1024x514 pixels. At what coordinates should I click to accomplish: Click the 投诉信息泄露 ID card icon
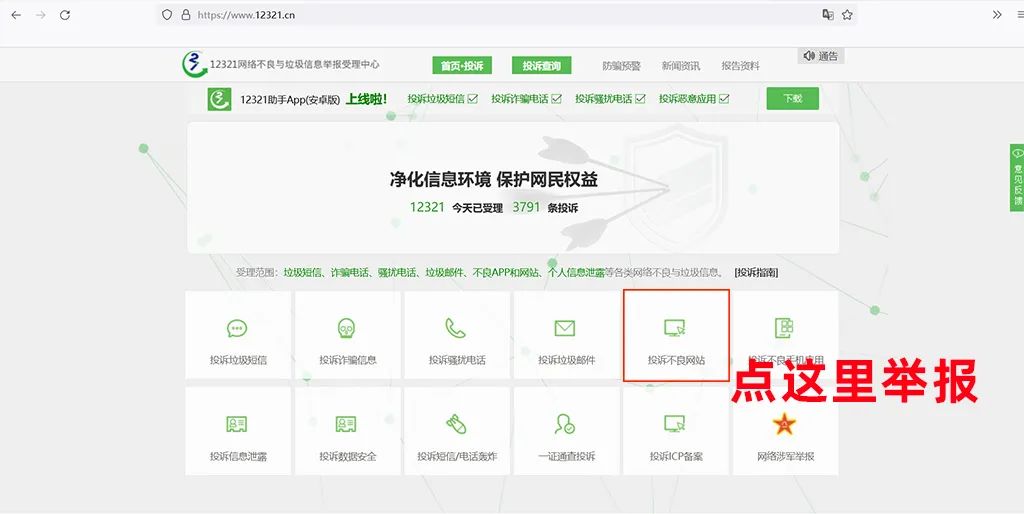tap(237, 425)
